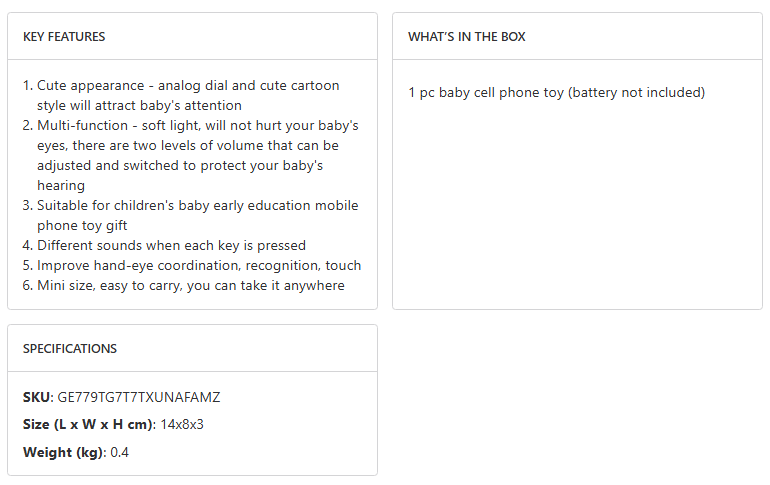The image size is (770, 485).
Task: Click the weight value 0.4
Action: click(x=120, y=453)
